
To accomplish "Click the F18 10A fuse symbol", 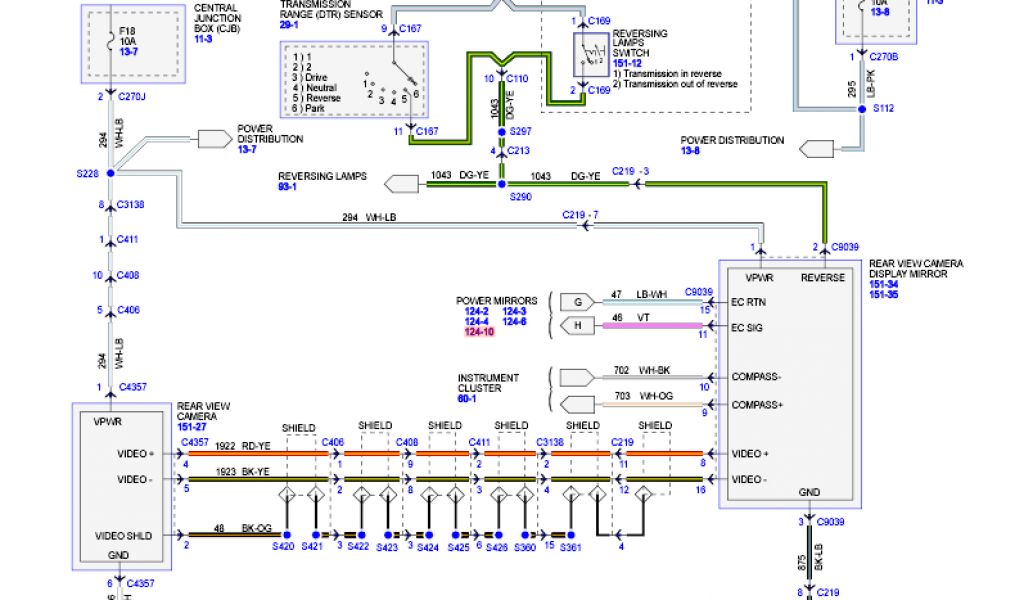I will [x=111, y=38].
